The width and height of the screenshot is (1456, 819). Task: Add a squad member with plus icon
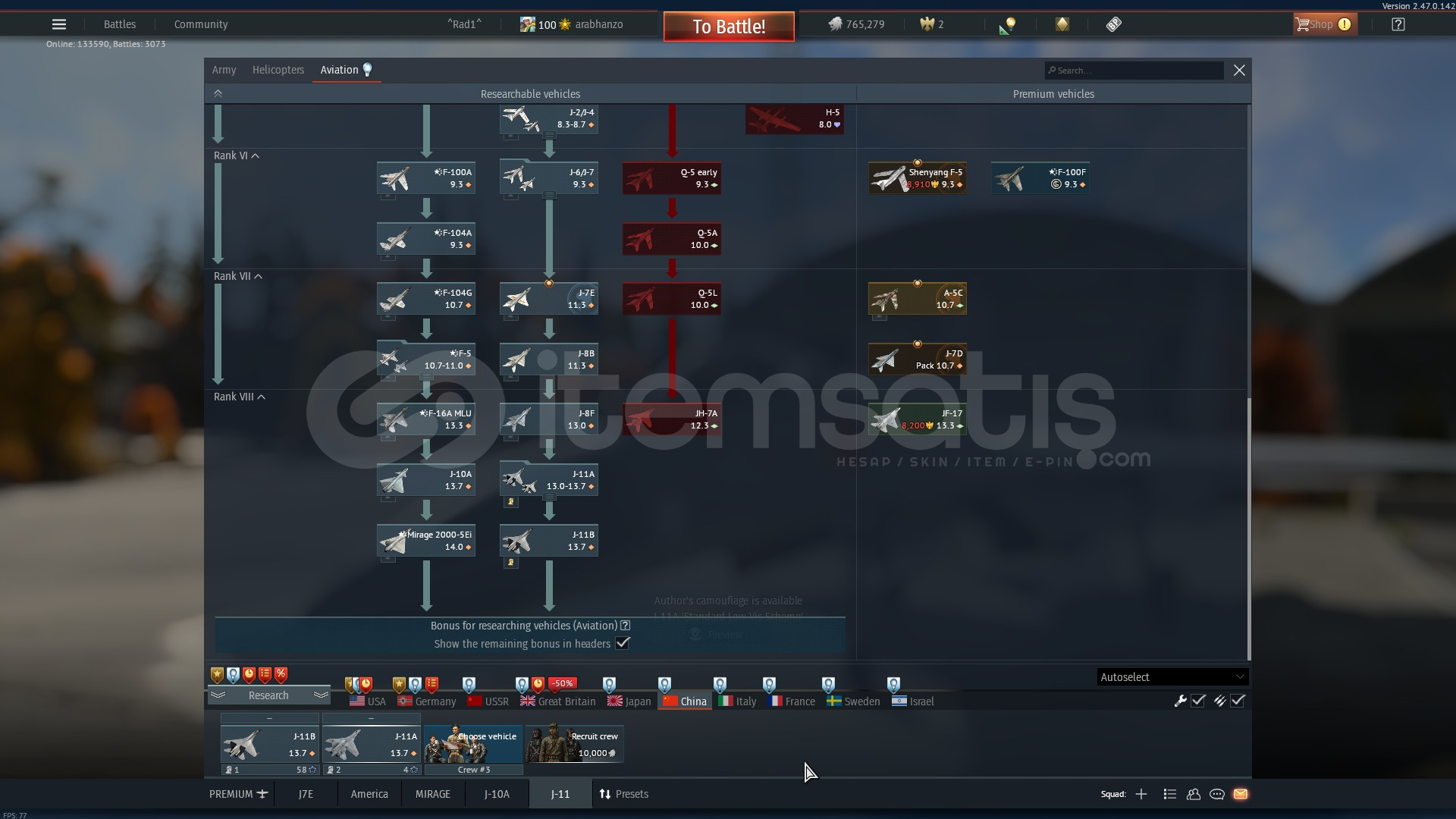pos(1141,794)
